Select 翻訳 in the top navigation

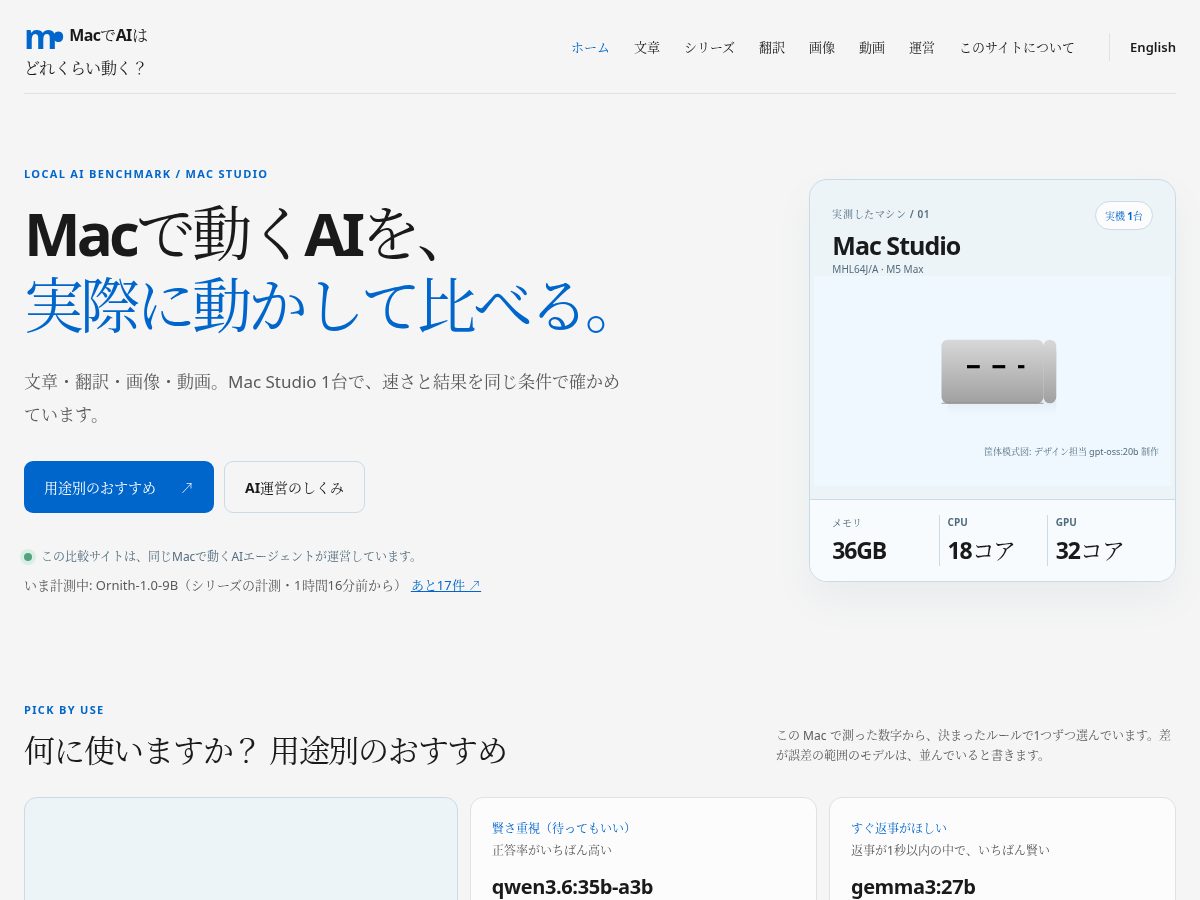pyautogui.click(x=772, y=47)
